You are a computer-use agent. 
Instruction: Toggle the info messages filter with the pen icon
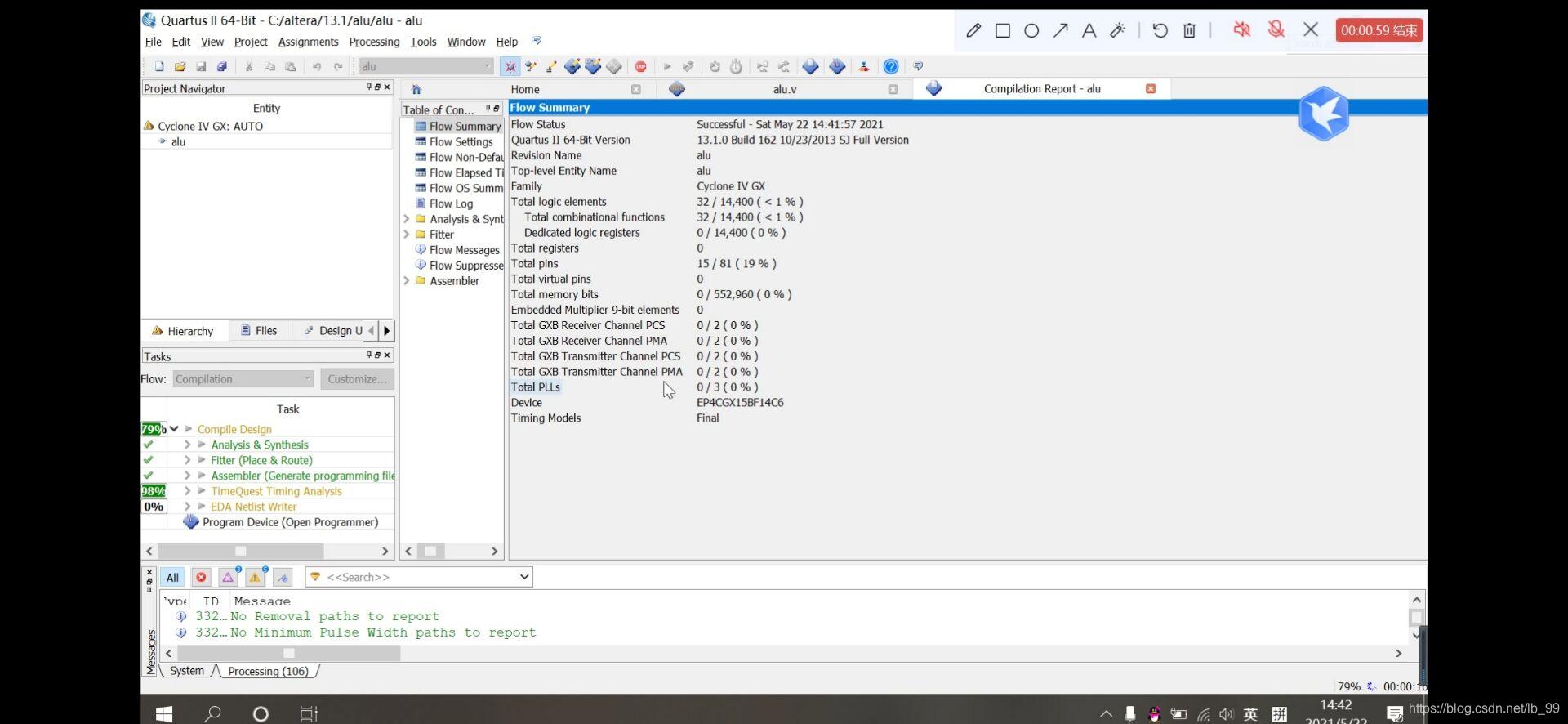point(283,577)
